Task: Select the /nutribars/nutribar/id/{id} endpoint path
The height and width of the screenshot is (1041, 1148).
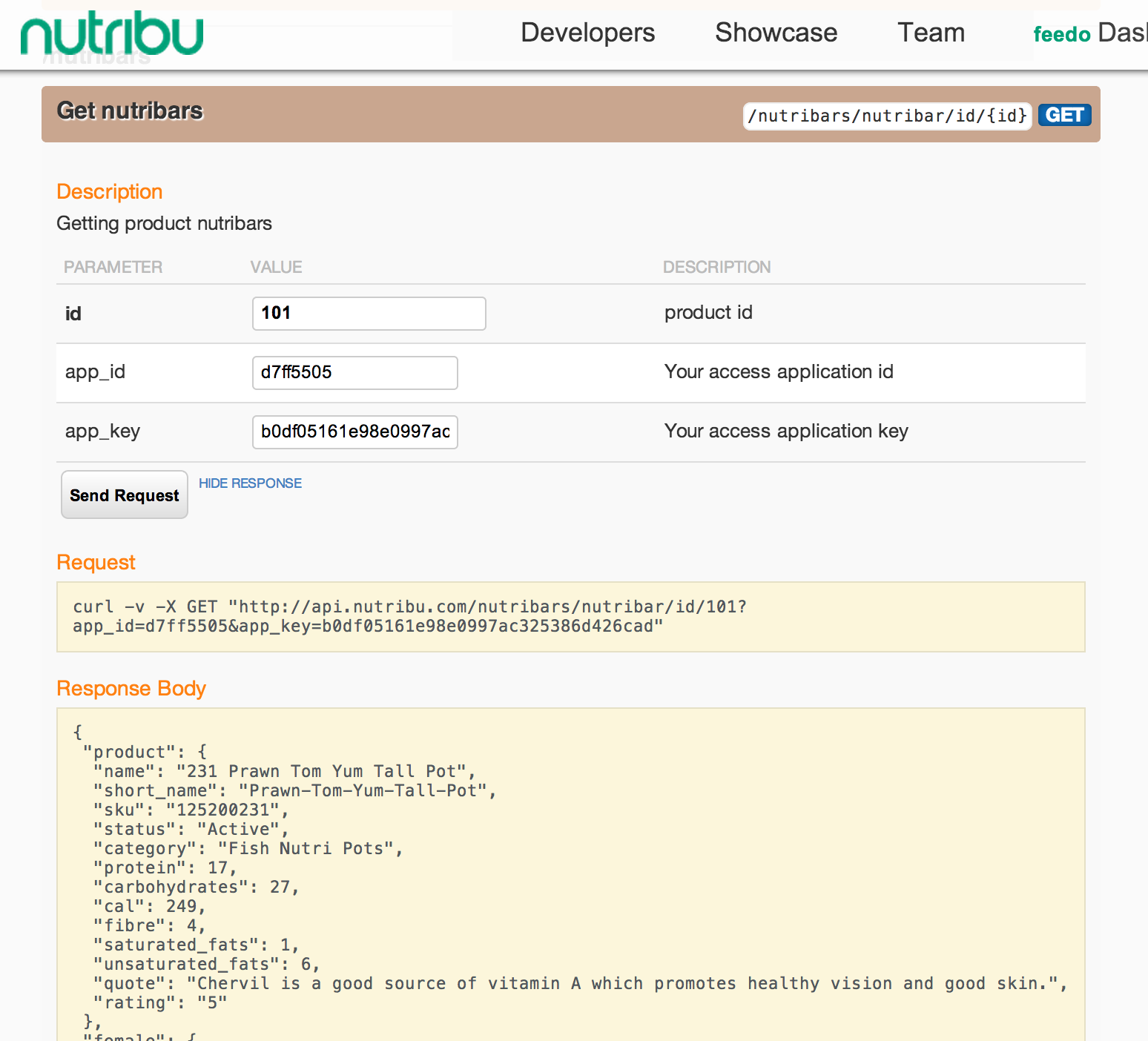Action: tap(887, 116)
